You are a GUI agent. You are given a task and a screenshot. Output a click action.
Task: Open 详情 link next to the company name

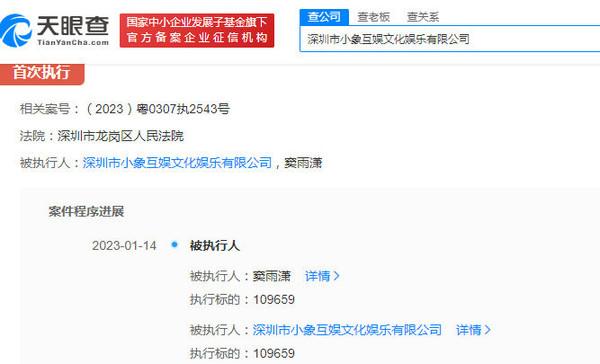click(x=473, y=330)
